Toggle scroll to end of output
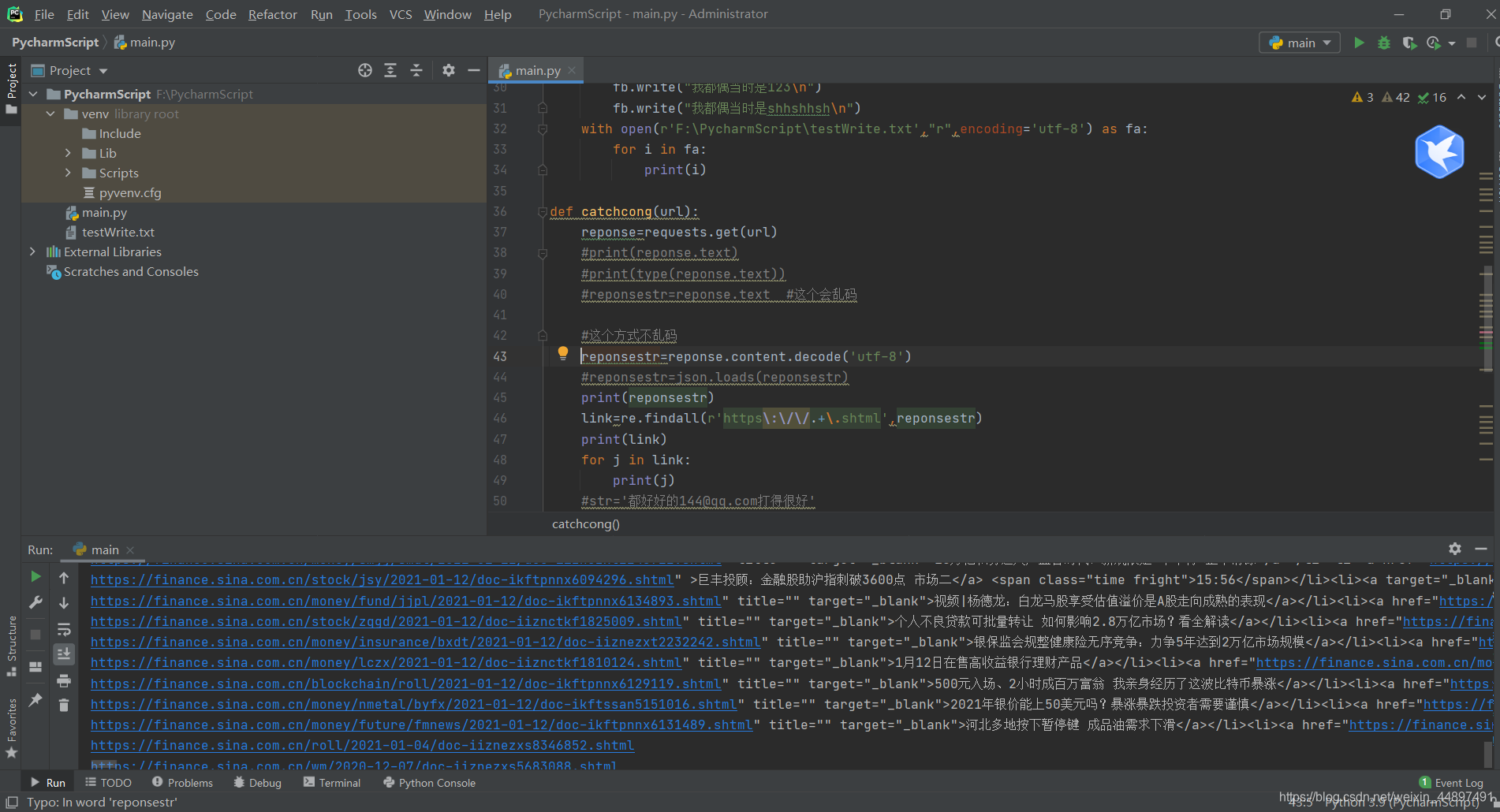Image resolution: width=1500 pixels, height=812 pixels. point(64,654)
